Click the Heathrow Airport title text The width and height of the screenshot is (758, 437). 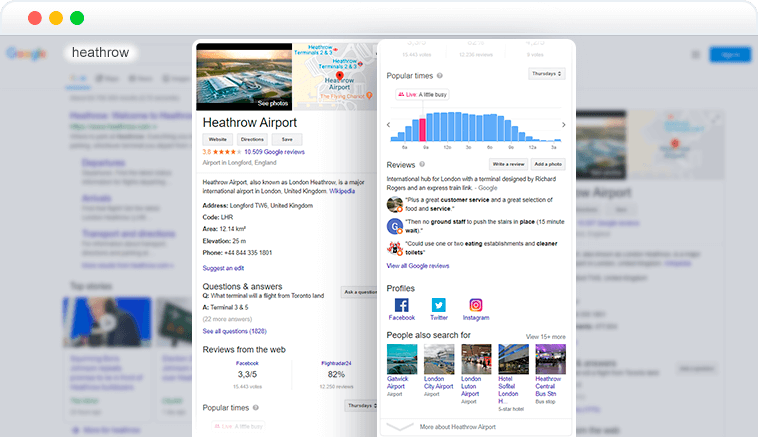(x=250, y=123)
